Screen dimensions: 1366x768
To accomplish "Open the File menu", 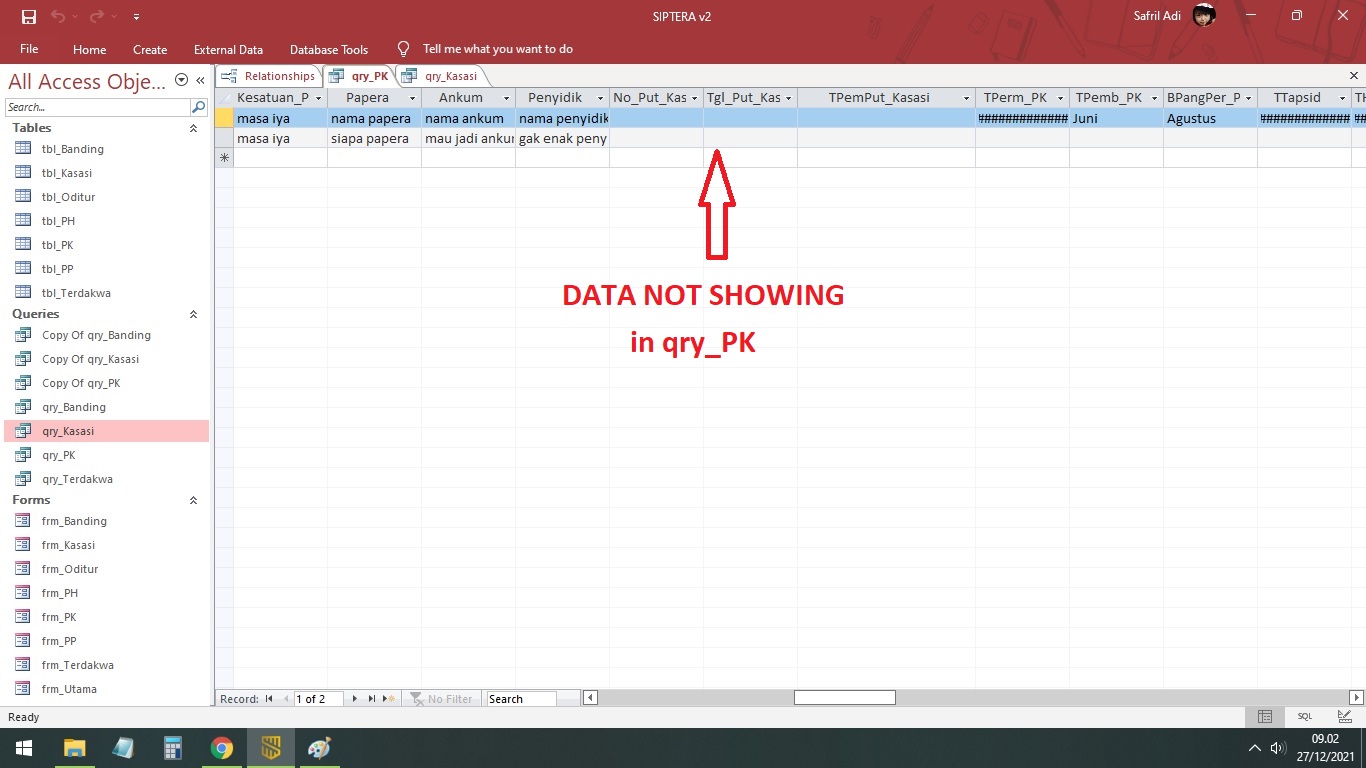I will point(29,49).
